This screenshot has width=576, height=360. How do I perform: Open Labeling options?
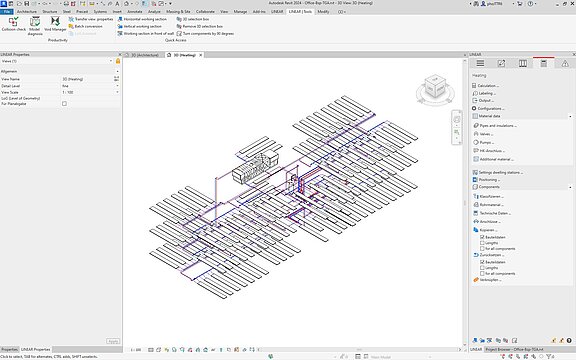click(483, 93)
